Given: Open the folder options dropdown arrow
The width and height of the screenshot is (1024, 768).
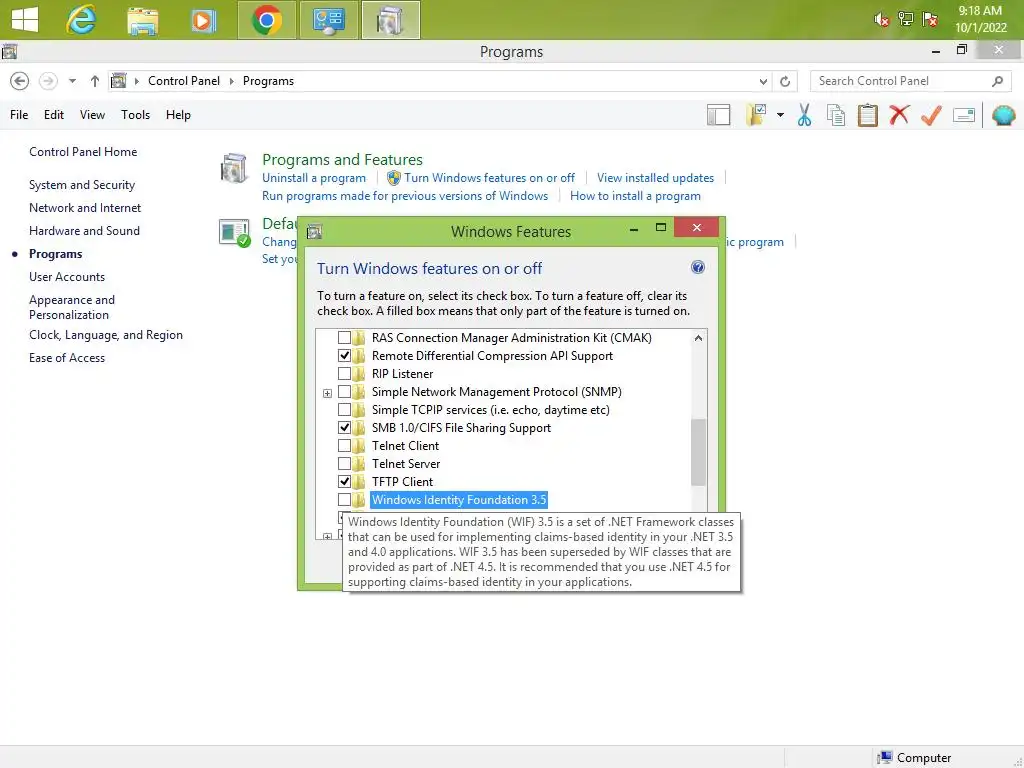Looking at the screenshot, I should coord(780,115).
